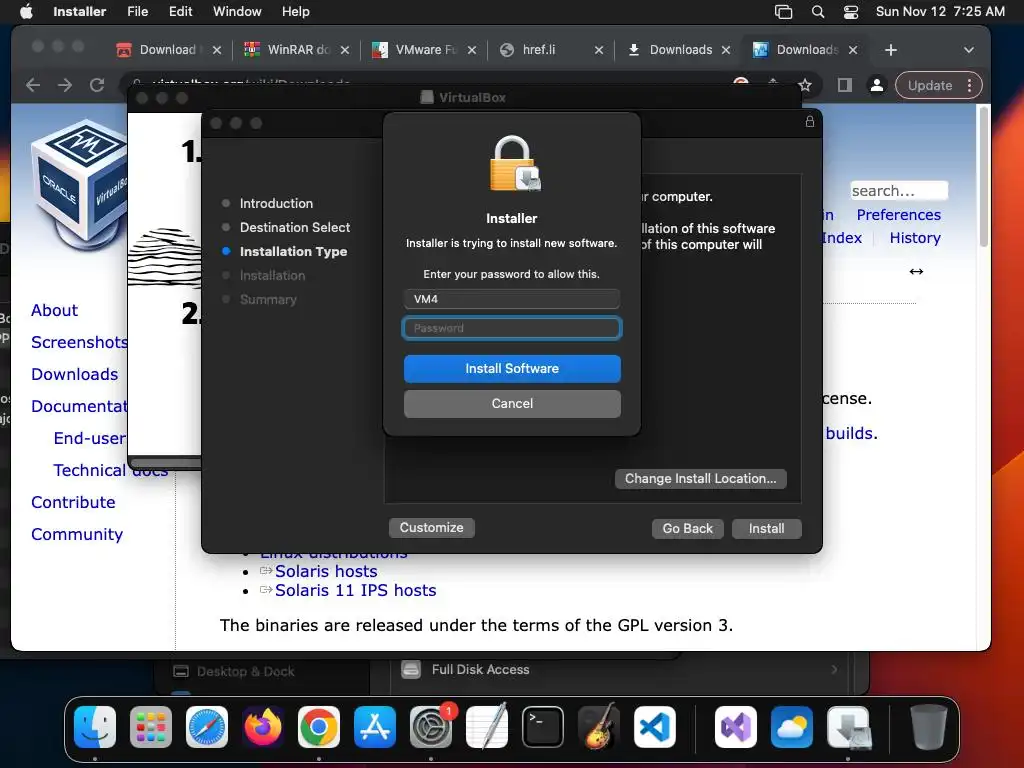Expand the Full Disk Access row chevron
The height and width of the screenshot is (768, 1024).
click(834, 669)
